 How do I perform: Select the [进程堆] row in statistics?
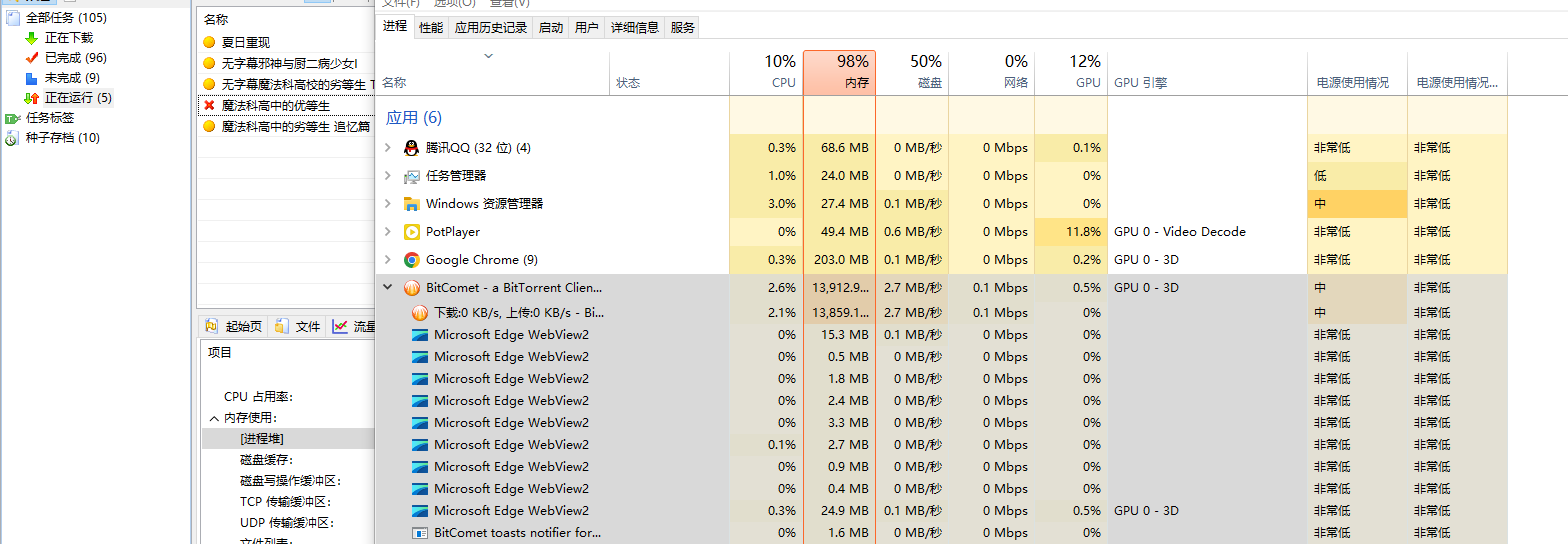pyautogui.click(x=287, y=439)
